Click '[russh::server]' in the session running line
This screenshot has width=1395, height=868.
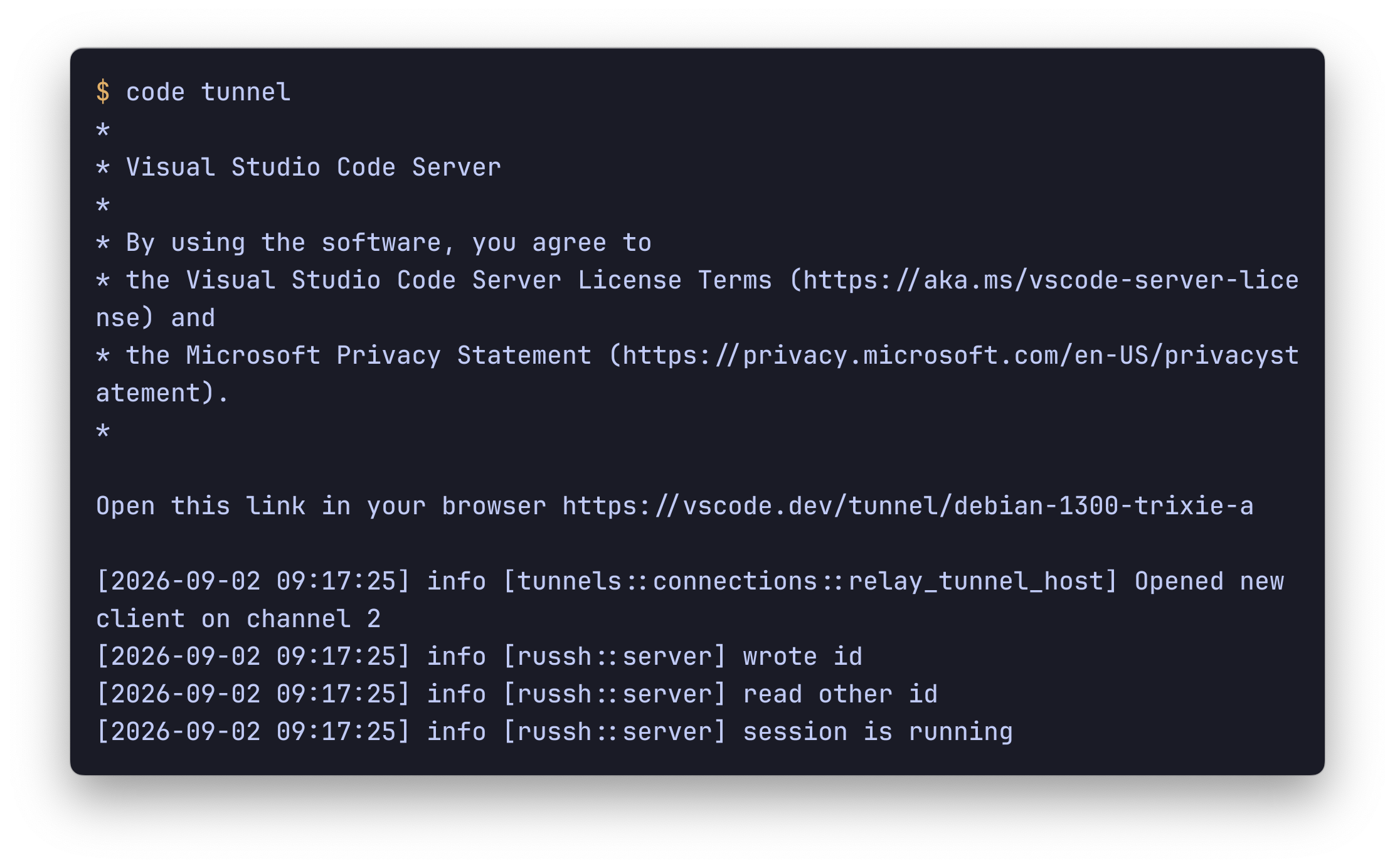615,732
